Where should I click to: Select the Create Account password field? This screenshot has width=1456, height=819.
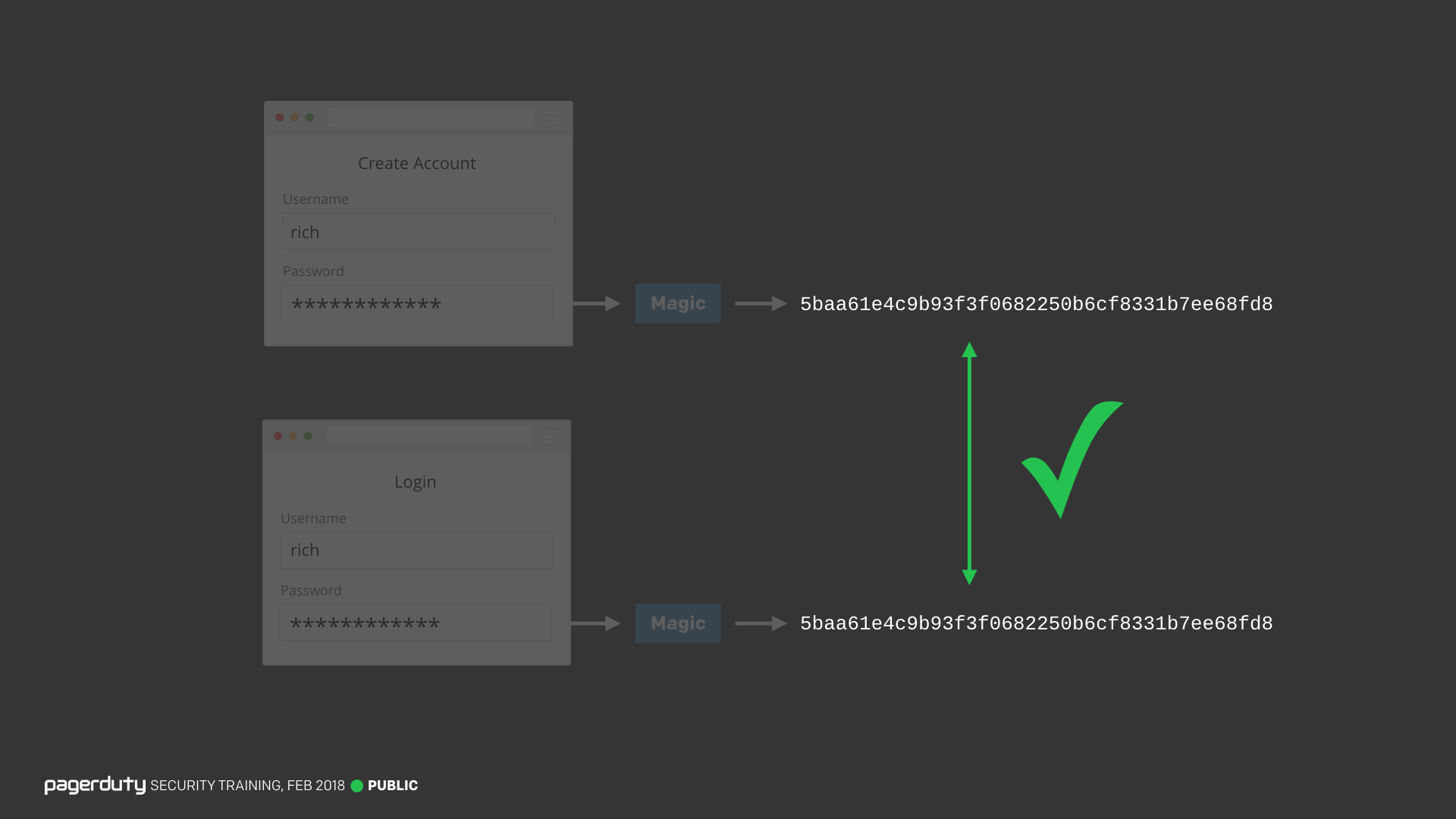click(418, 303)
